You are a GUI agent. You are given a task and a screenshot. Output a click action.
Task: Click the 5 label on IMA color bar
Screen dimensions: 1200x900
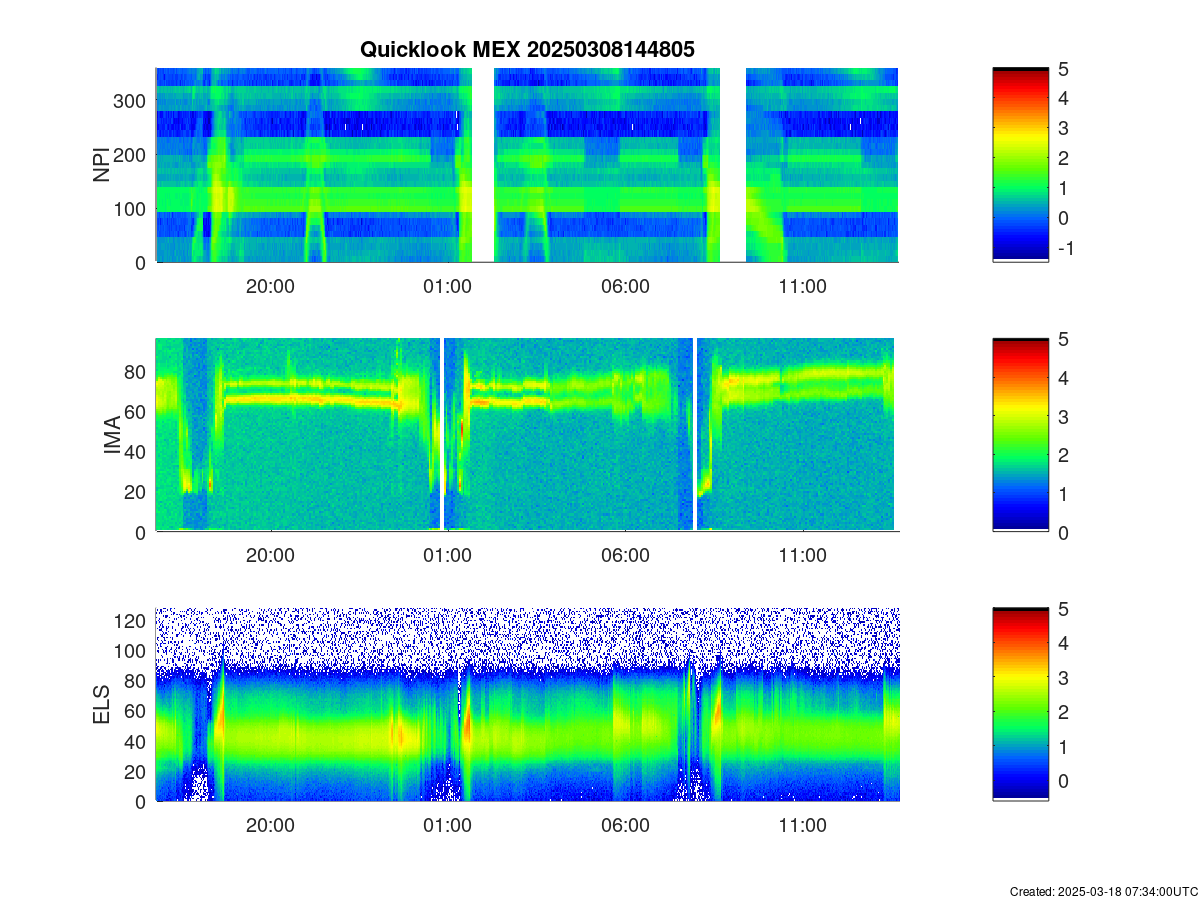pos(1063,339)
